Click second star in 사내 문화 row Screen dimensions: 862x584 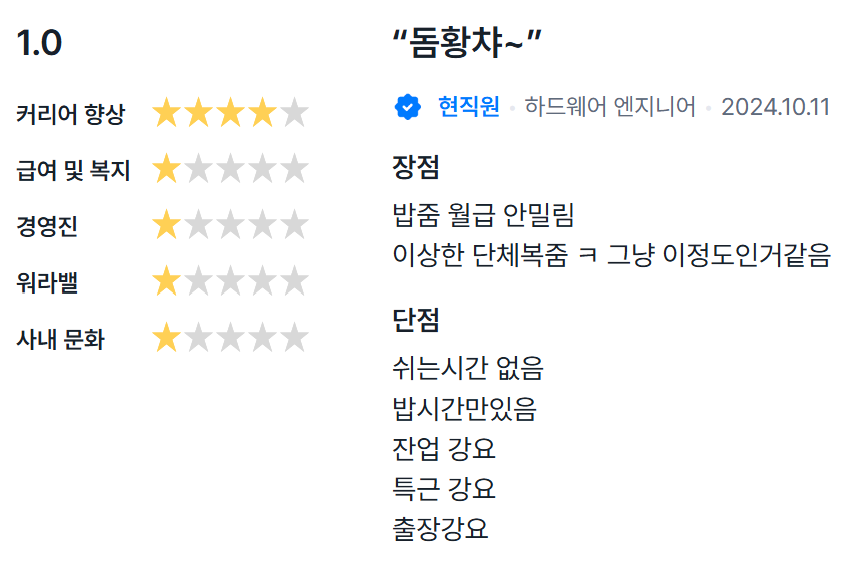pyautogui.click(x=198, y=339)
